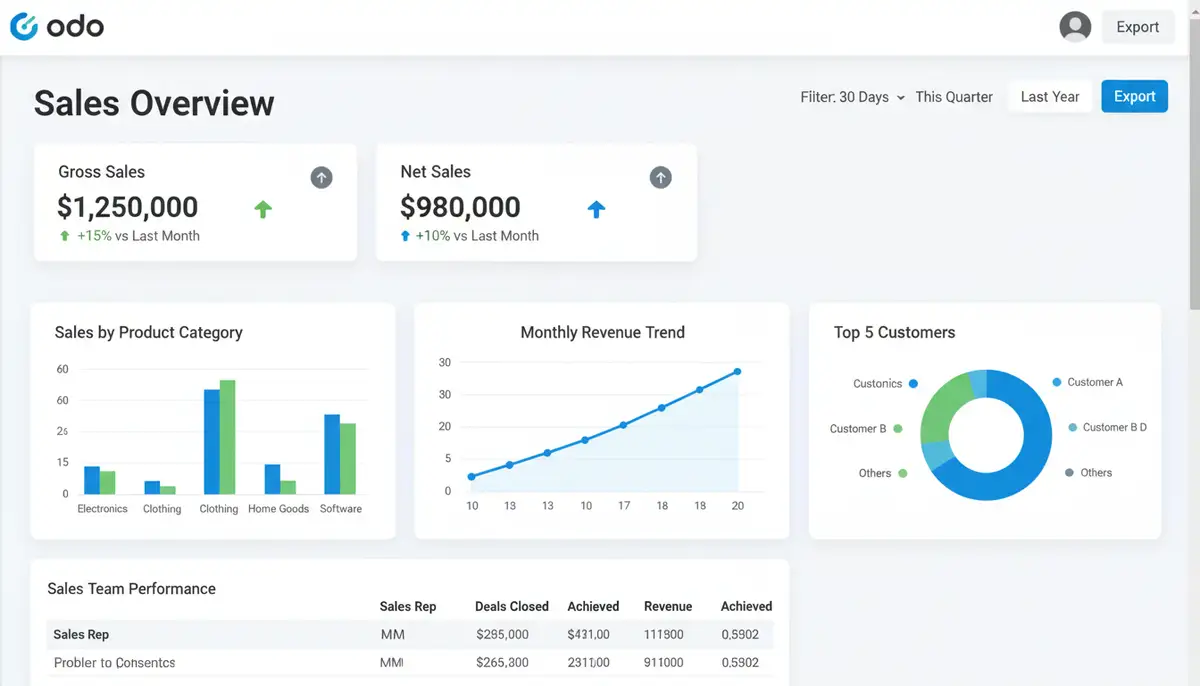Open the user profile avatar

(1075, 27)
